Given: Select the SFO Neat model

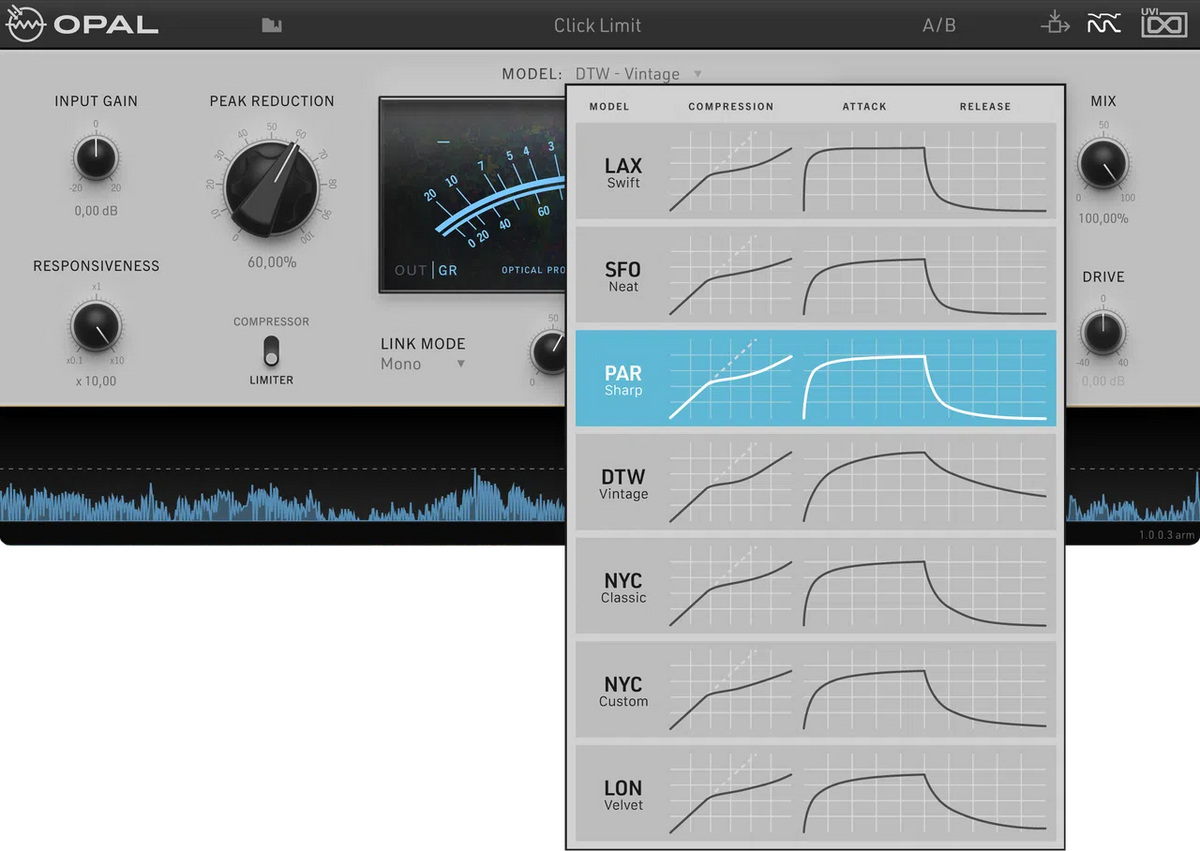Looking at the screenshot, I should [623, 276].
